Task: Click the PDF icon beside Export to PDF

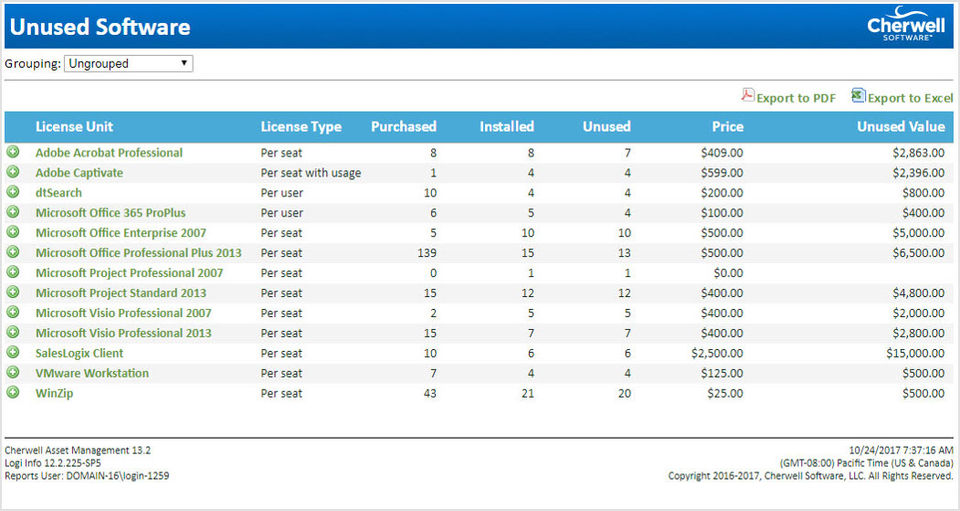Action: coord(748,95)
